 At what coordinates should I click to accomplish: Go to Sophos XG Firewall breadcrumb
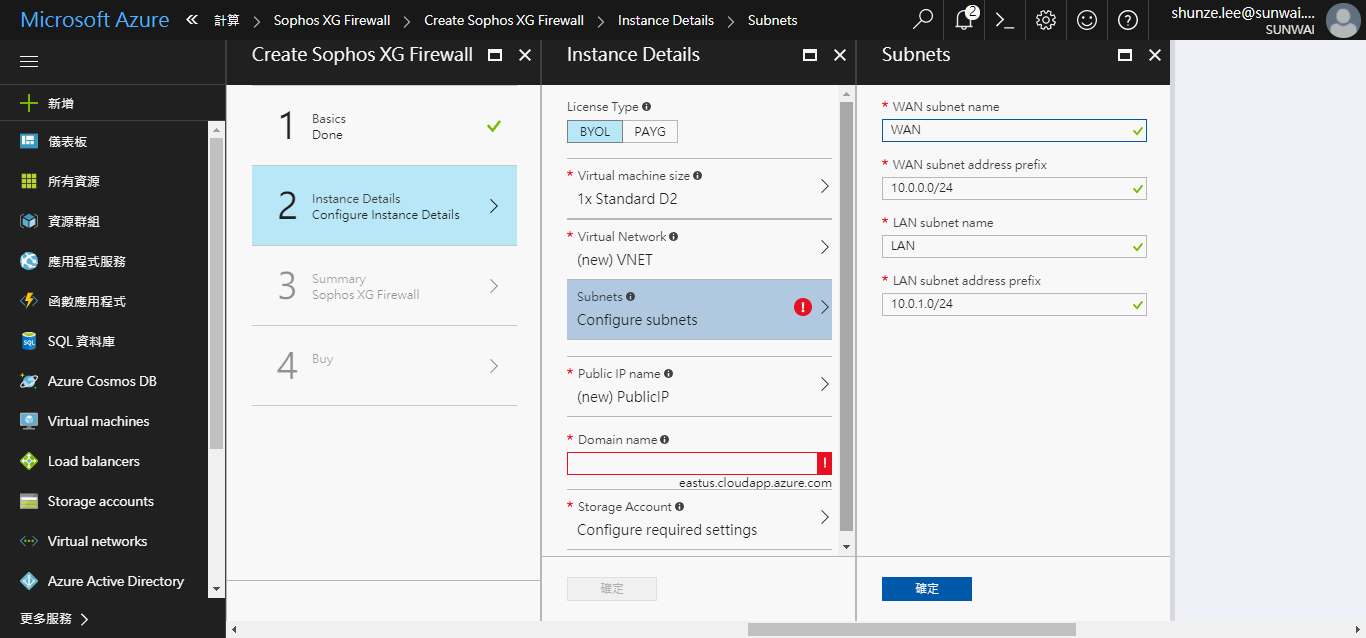[x=332, y=20]
